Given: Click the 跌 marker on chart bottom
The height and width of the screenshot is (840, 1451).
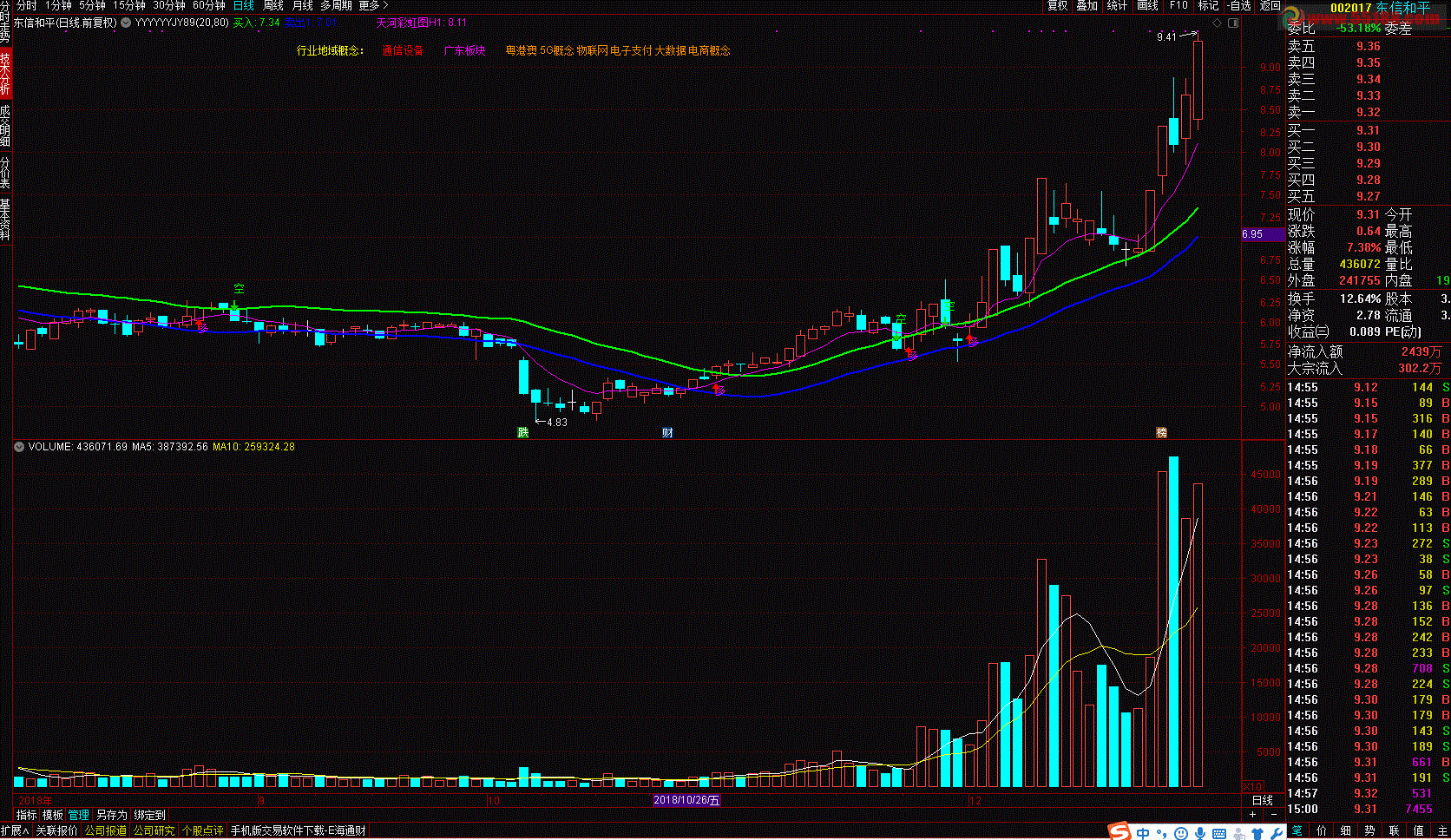Looking at the screenshot, I should [523, 432].
